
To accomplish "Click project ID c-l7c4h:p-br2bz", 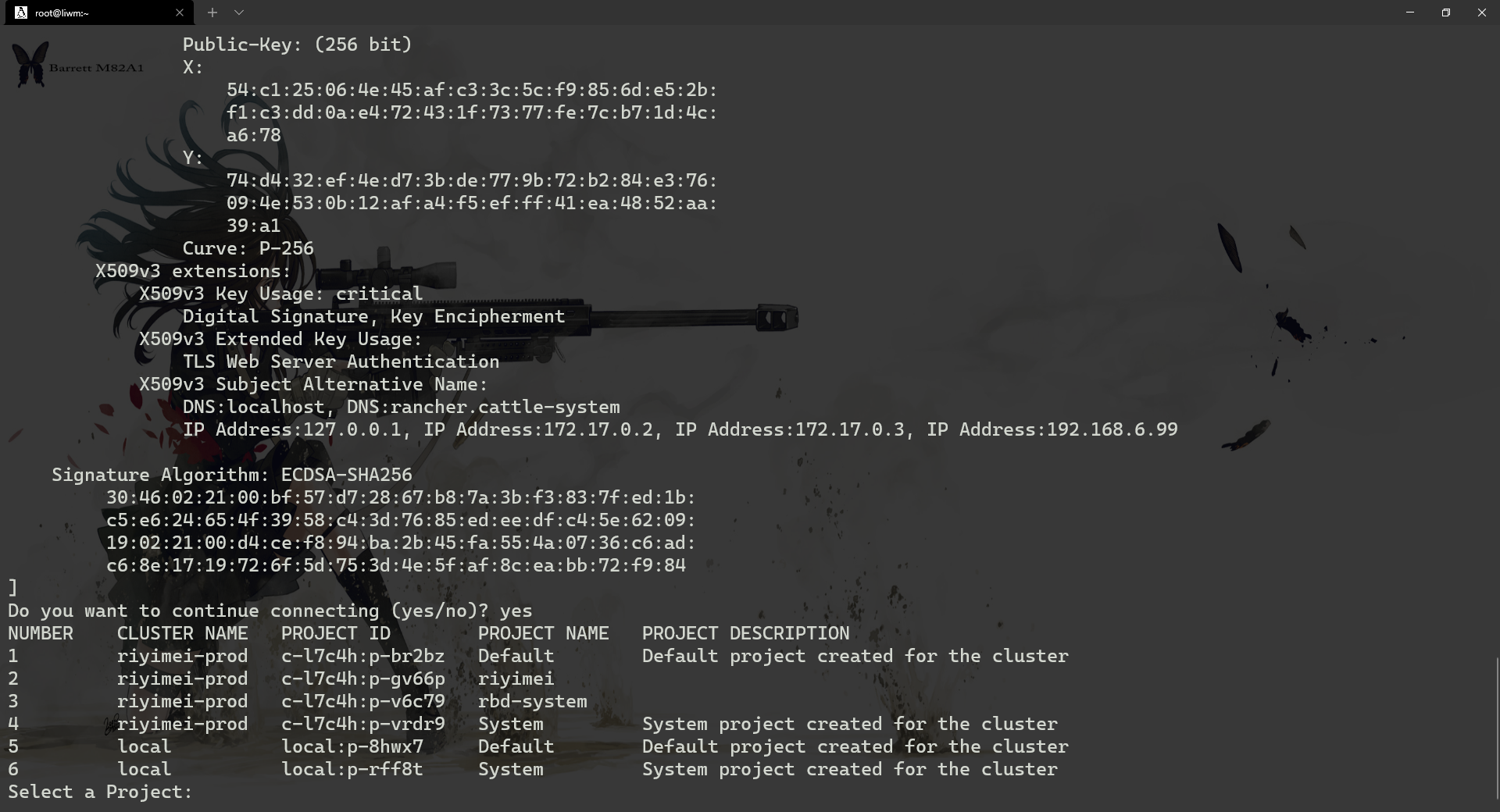I will tap(363, 656).
